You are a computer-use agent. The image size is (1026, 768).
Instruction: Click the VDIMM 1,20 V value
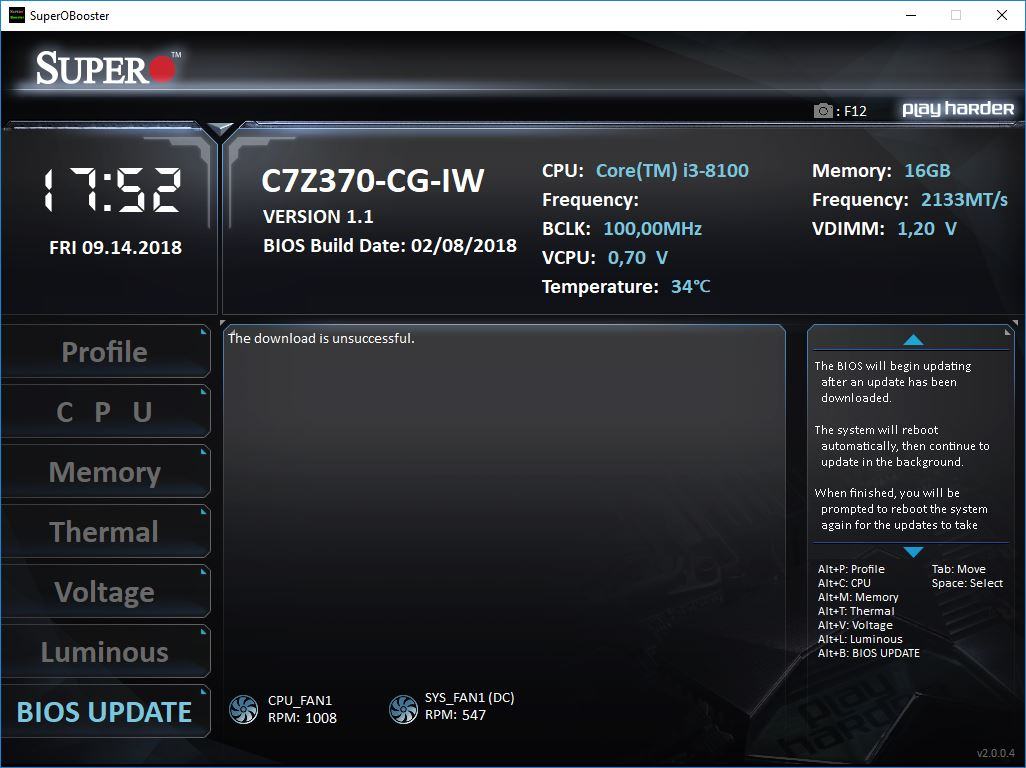click(x=927, y=228)
